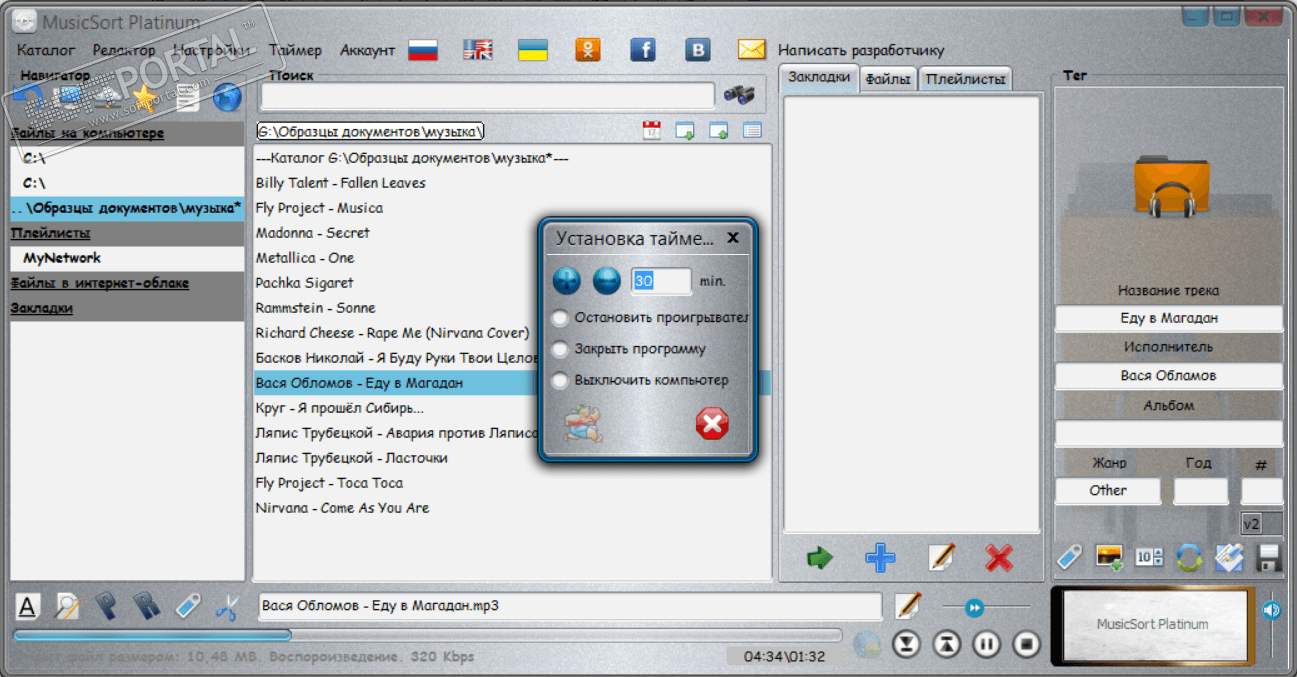
Task: Switch interface to English flag language
Action: (x=478, y=50)
